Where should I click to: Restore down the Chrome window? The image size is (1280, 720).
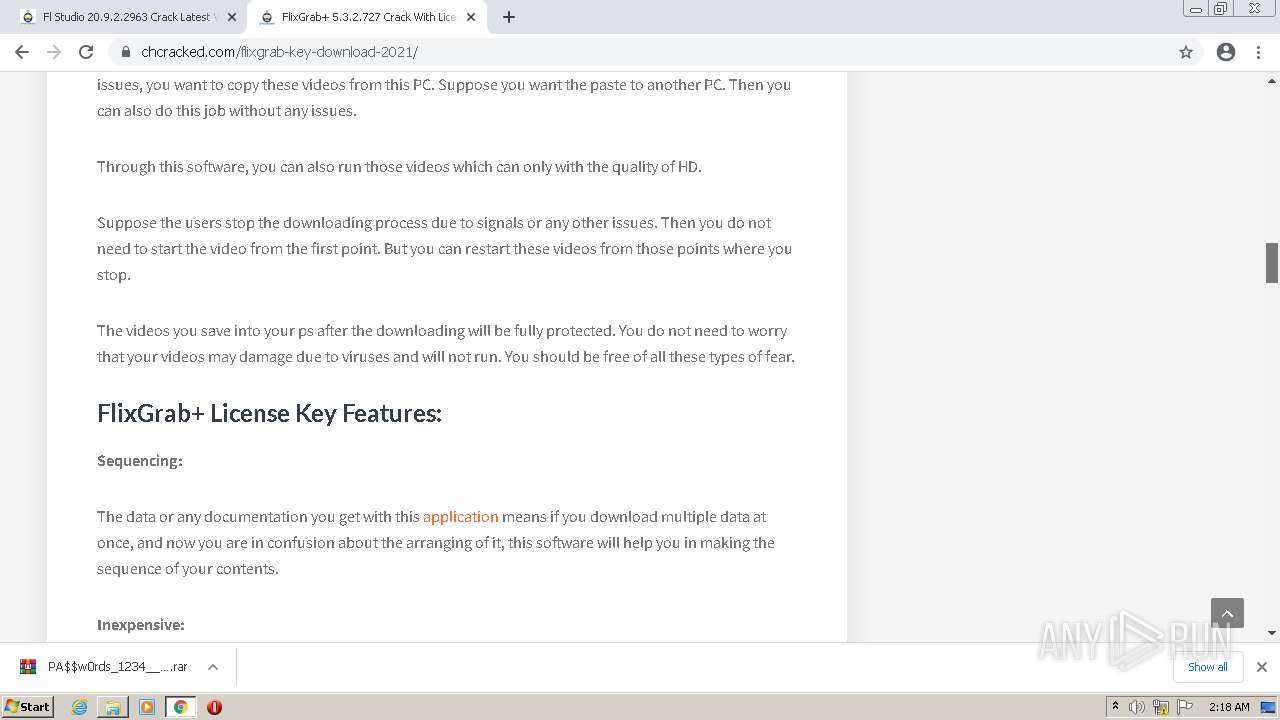(x=1221, y=9)
